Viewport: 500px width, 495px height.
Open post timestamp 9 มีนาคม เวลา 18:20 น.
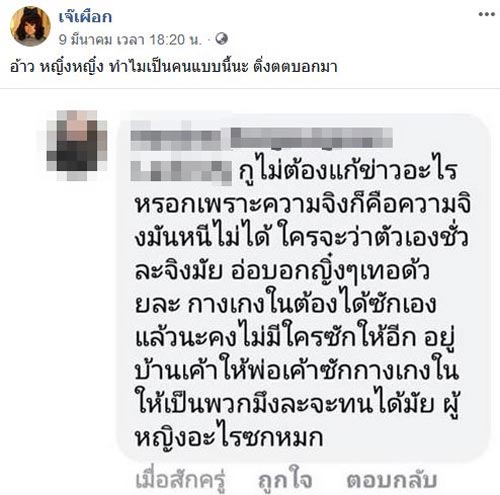click(x=130, y=40)
